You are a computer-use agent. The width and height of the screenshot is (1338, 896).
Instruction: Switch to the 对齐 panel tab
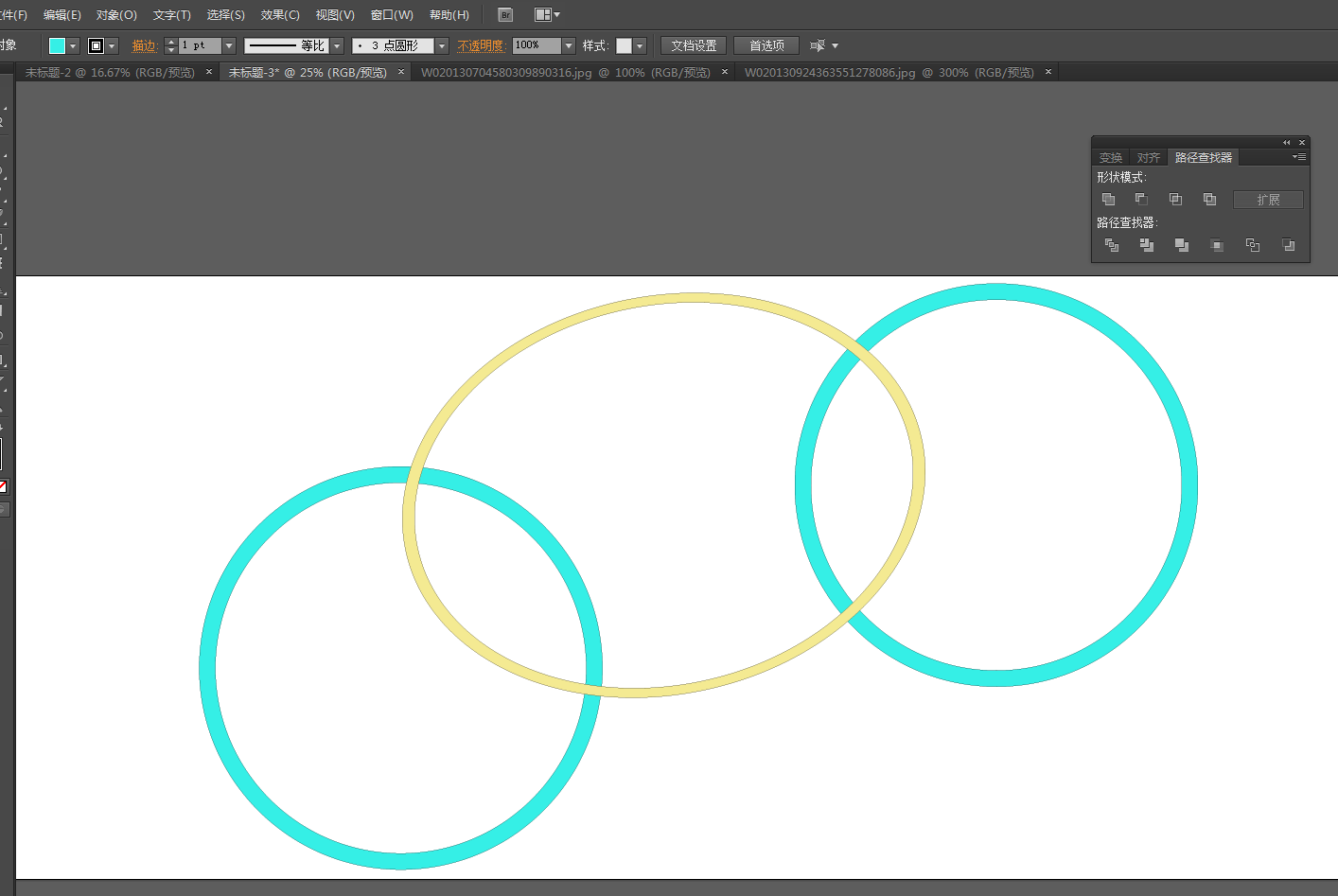point(1149,158)
